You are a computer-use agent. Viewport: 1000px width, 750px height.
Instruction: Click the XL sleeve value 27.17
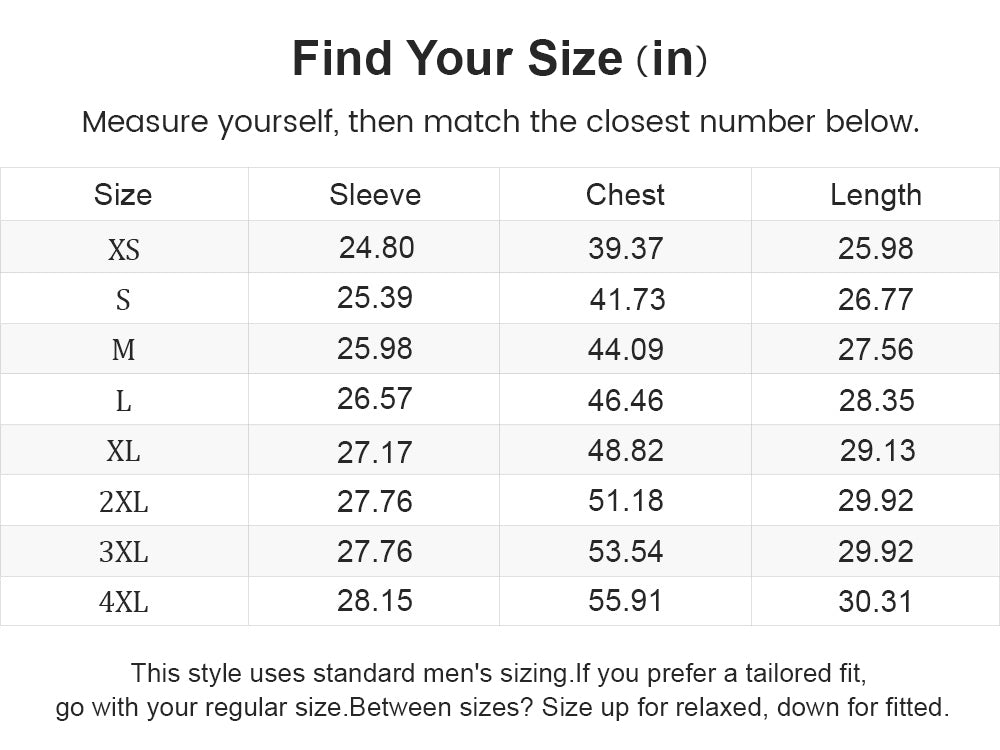pos(374,452)
